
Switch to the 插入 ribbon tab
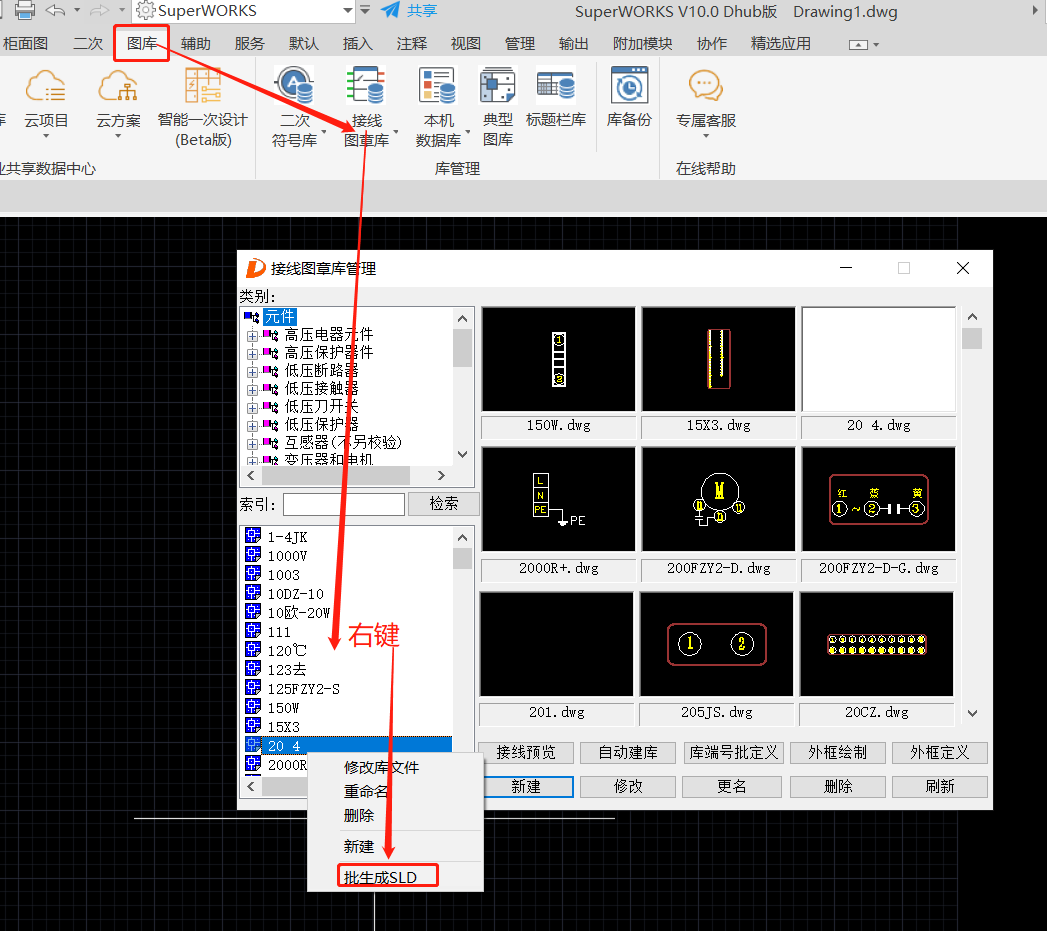click(358, 43)
